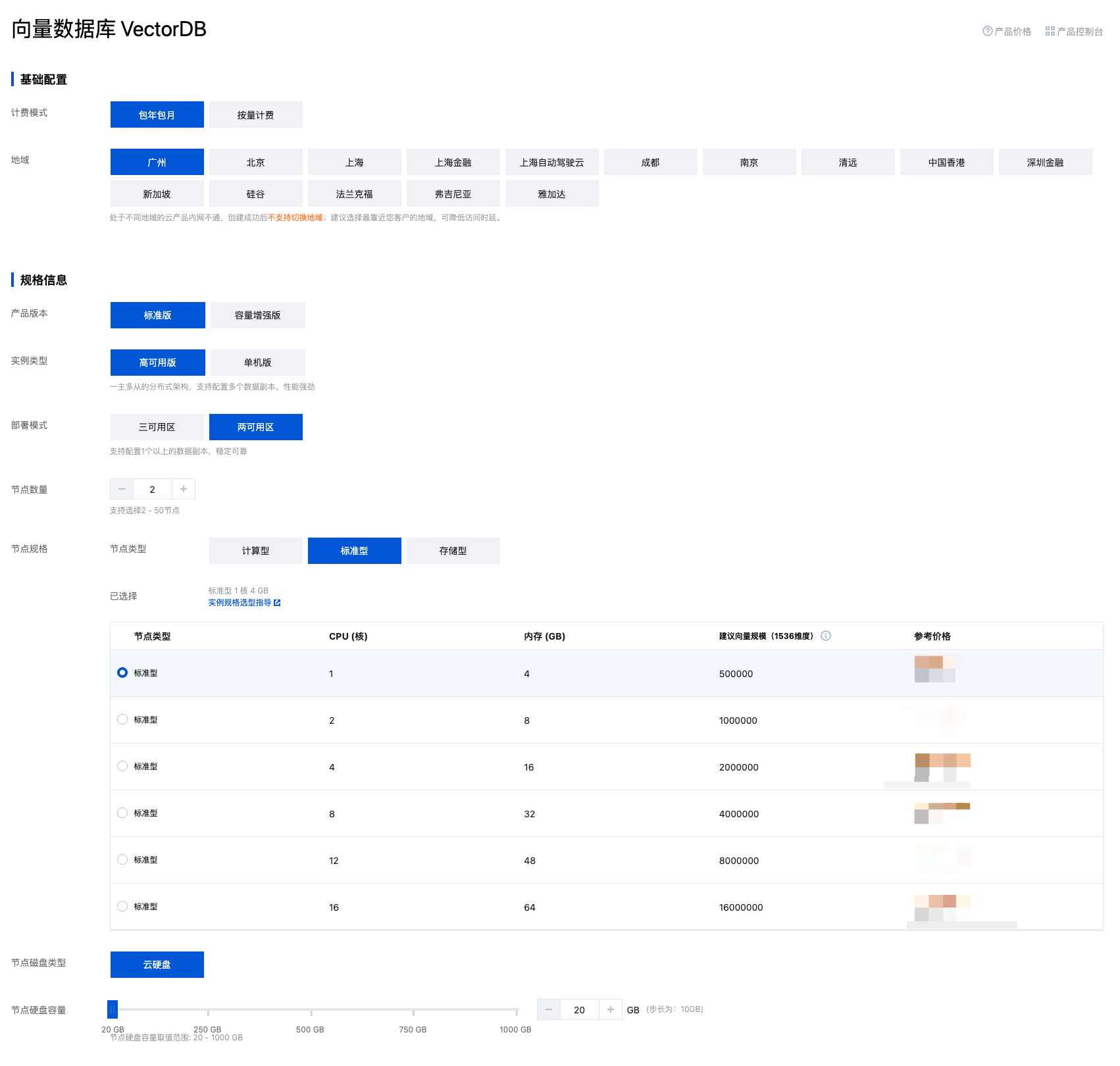Click the disk capacity value field
The image size is (1120, 1066).
point(579,1009)
